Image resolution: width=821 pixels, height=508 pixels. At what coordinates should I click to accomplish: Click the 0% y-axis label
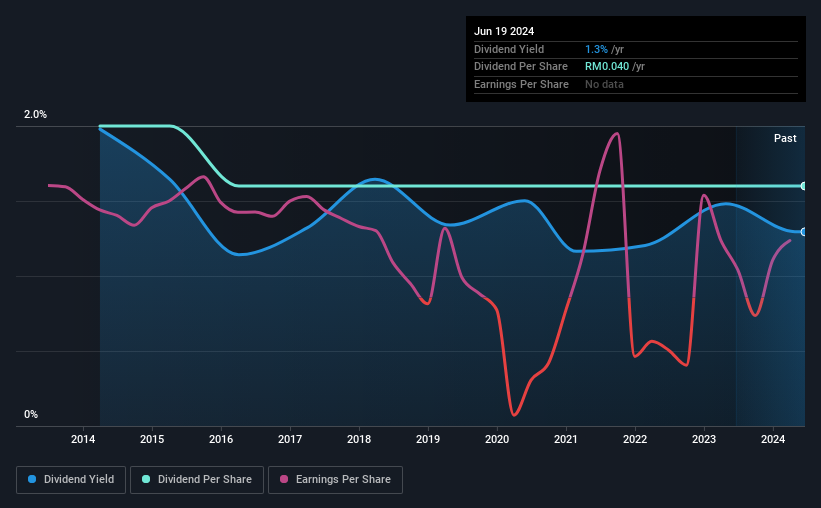click(31, 414)
